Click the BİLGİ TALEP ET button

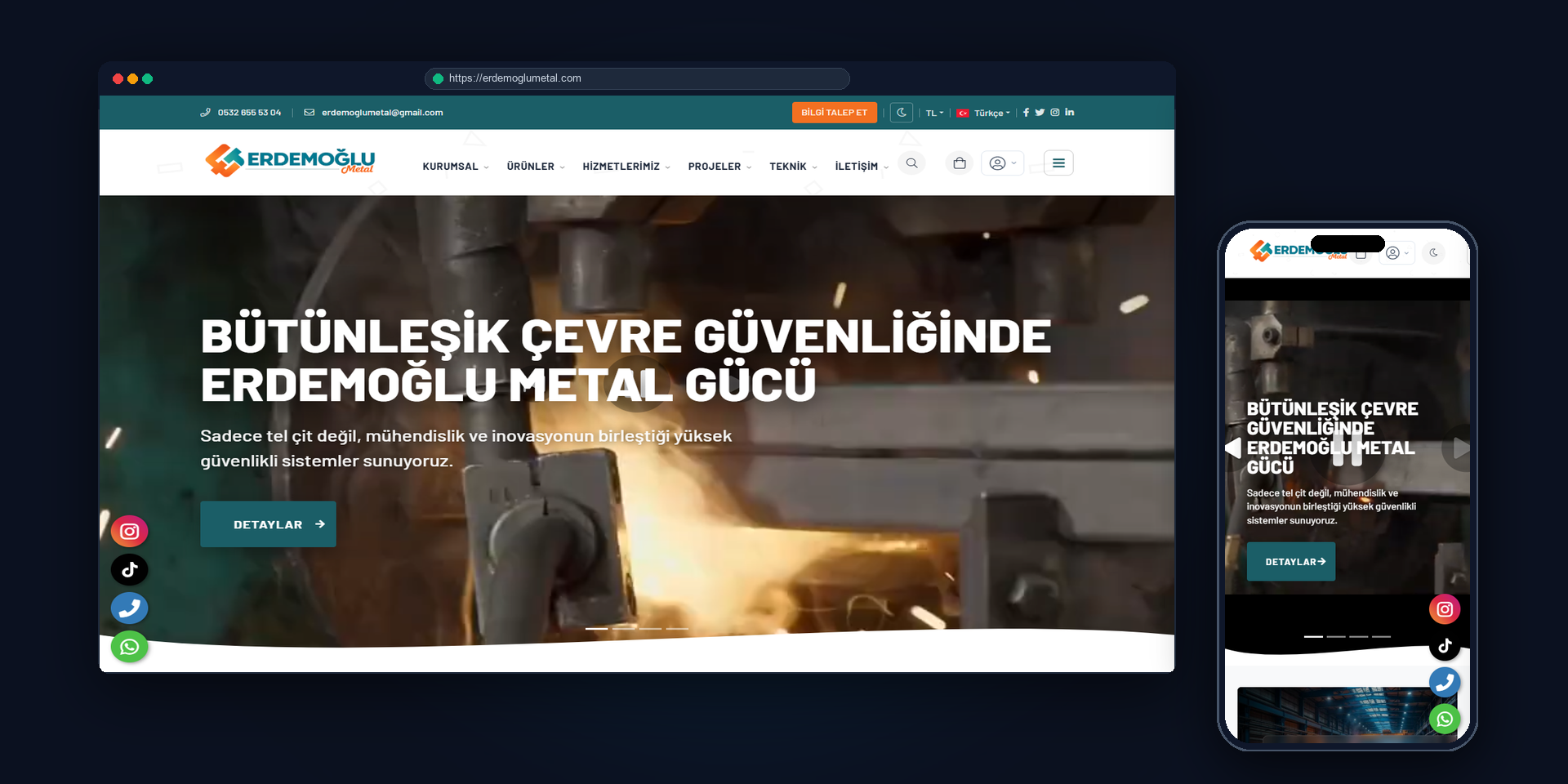coord(834,113)
